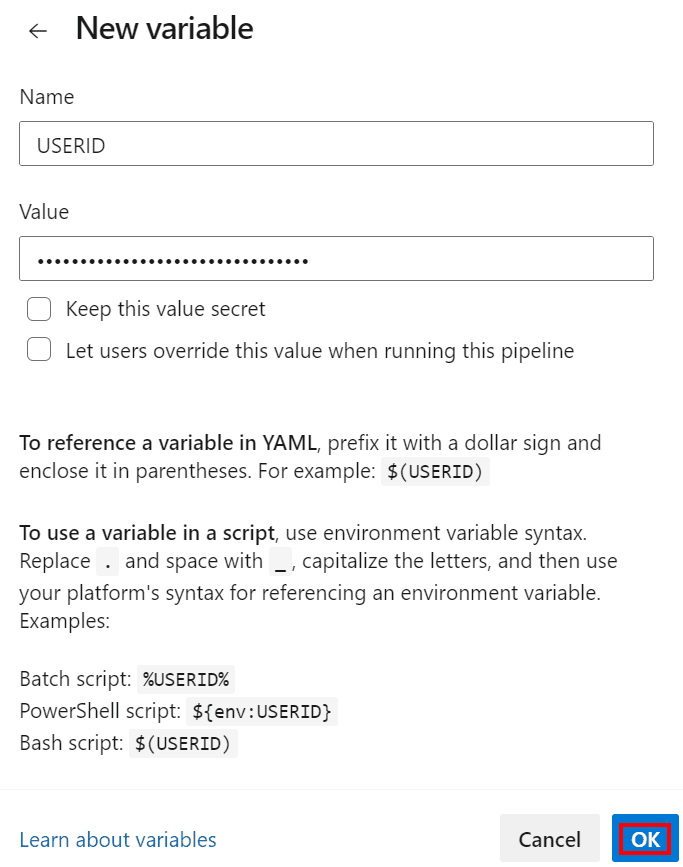
Task: Open the Learn about variables link
Action: [x=117, y=839]
